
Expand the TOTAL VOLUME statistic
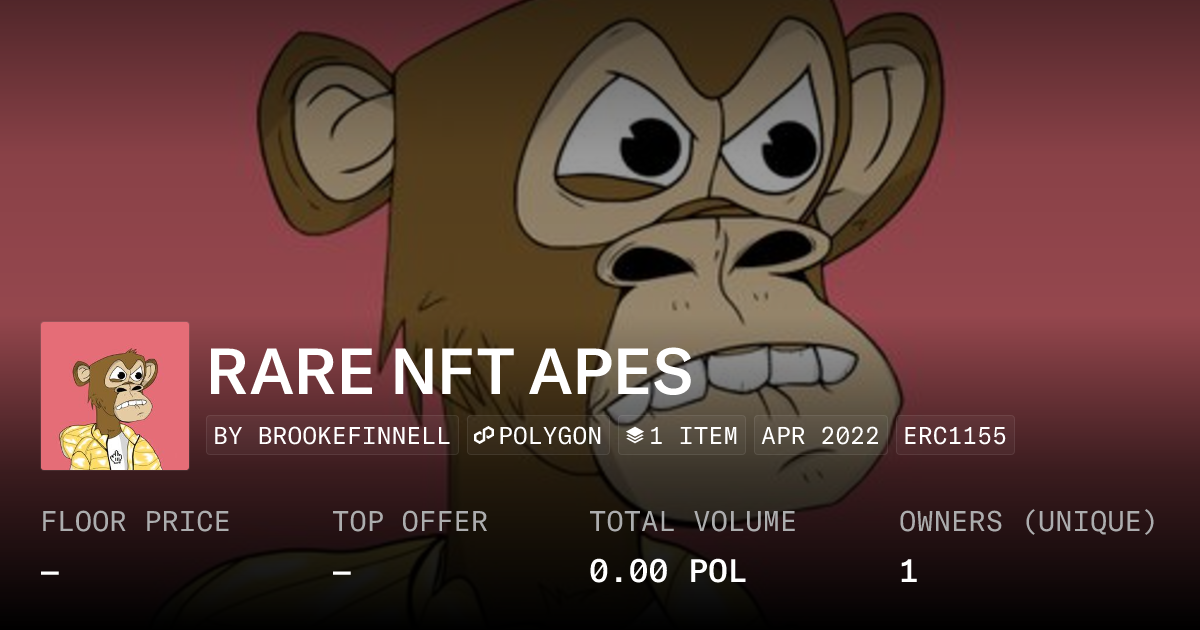[692, 521]
